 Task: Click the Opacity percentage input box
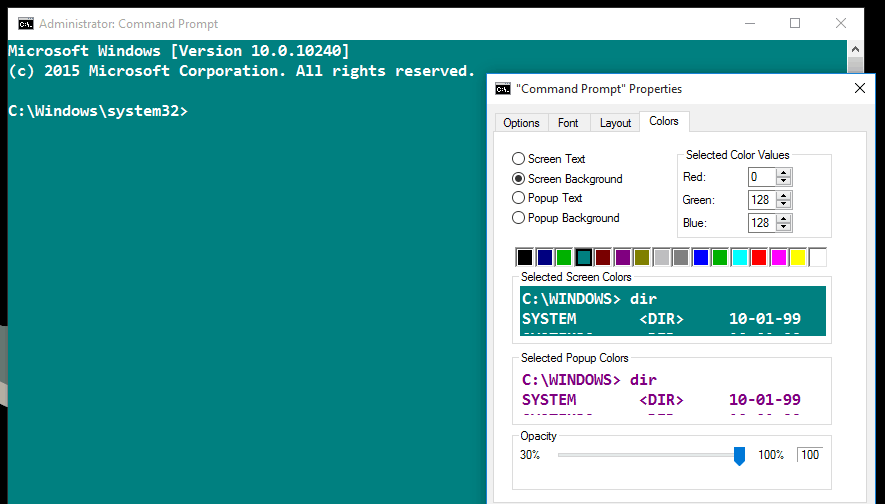(810, 455)
